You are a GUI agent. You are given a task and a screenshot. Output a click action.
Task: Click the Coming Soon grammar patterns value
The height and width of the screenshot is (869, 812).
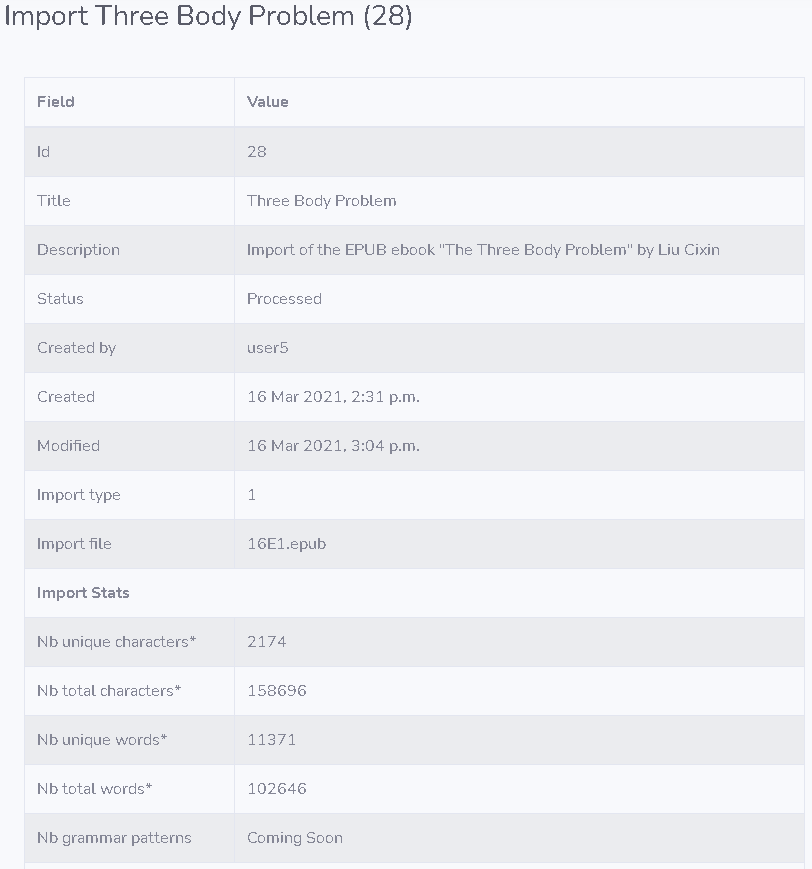click(295, 838)
